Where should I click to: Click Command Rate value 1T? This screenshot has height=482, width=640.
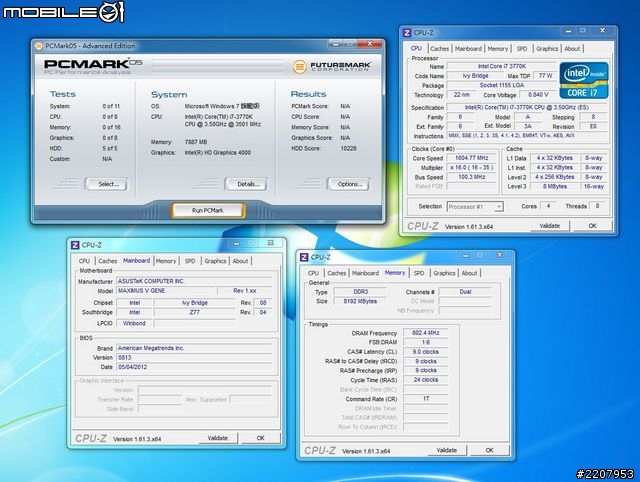[425, 399]
